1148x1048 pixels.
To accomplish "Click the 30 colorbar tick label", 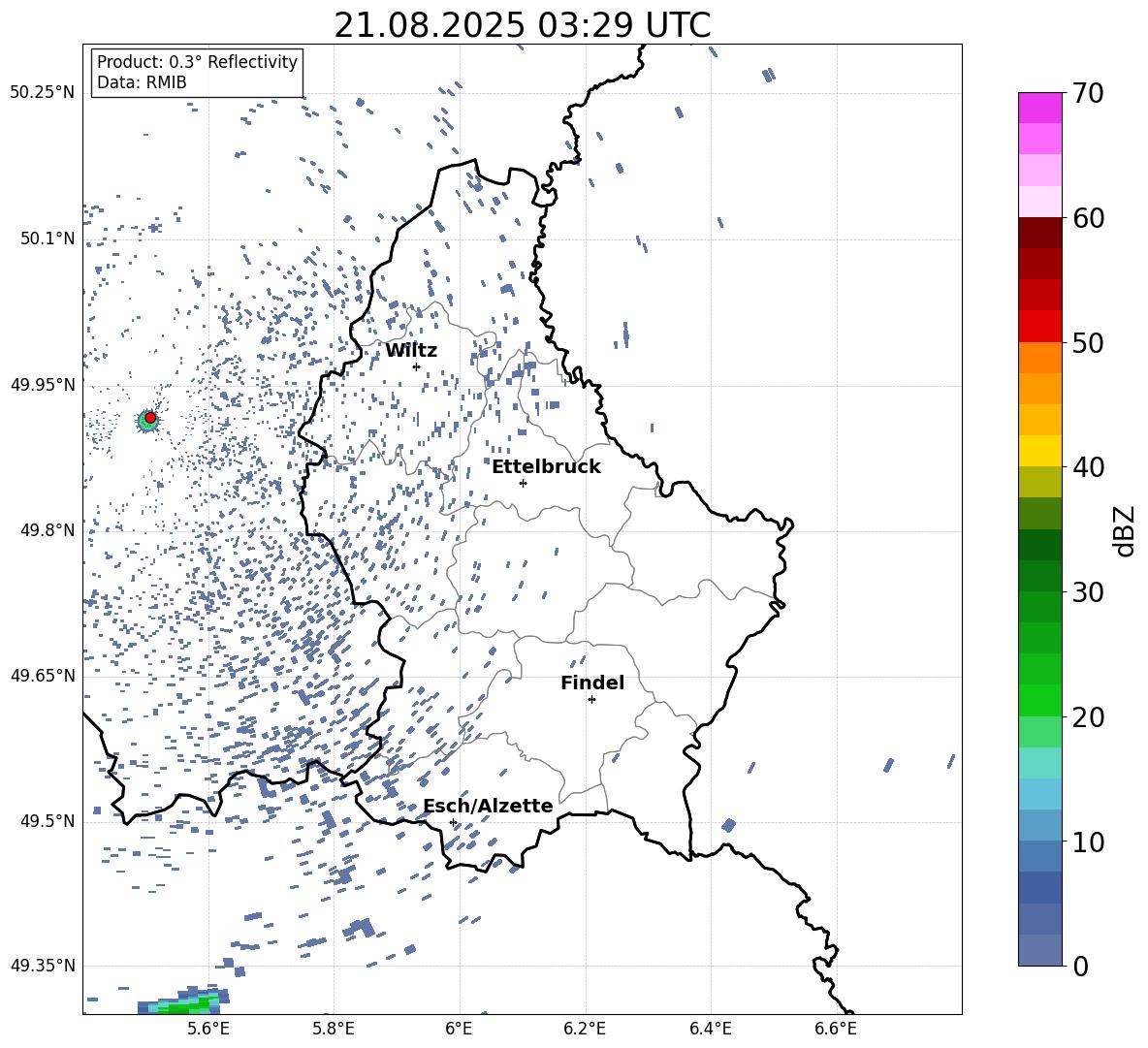I will (x=1088, y=592).
